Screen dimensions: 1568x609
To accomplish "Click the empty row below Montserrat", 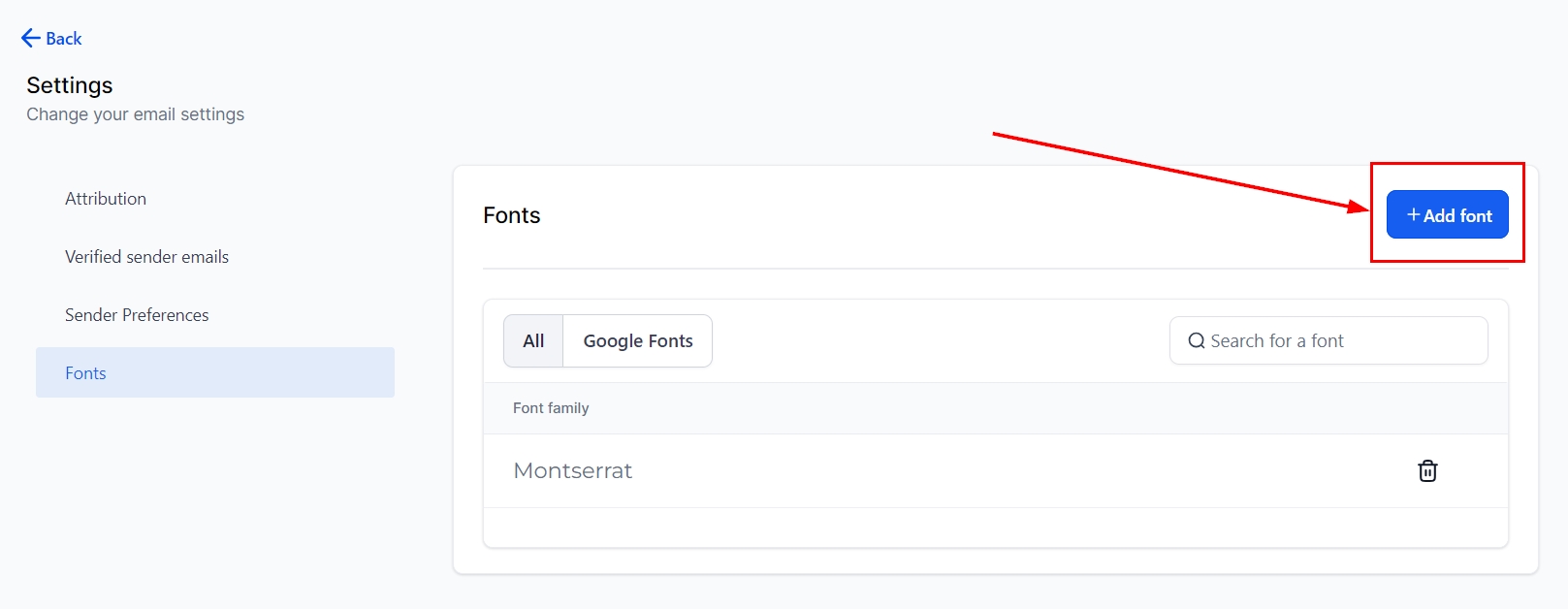I will pyautogui.click(x=995, y=528).
